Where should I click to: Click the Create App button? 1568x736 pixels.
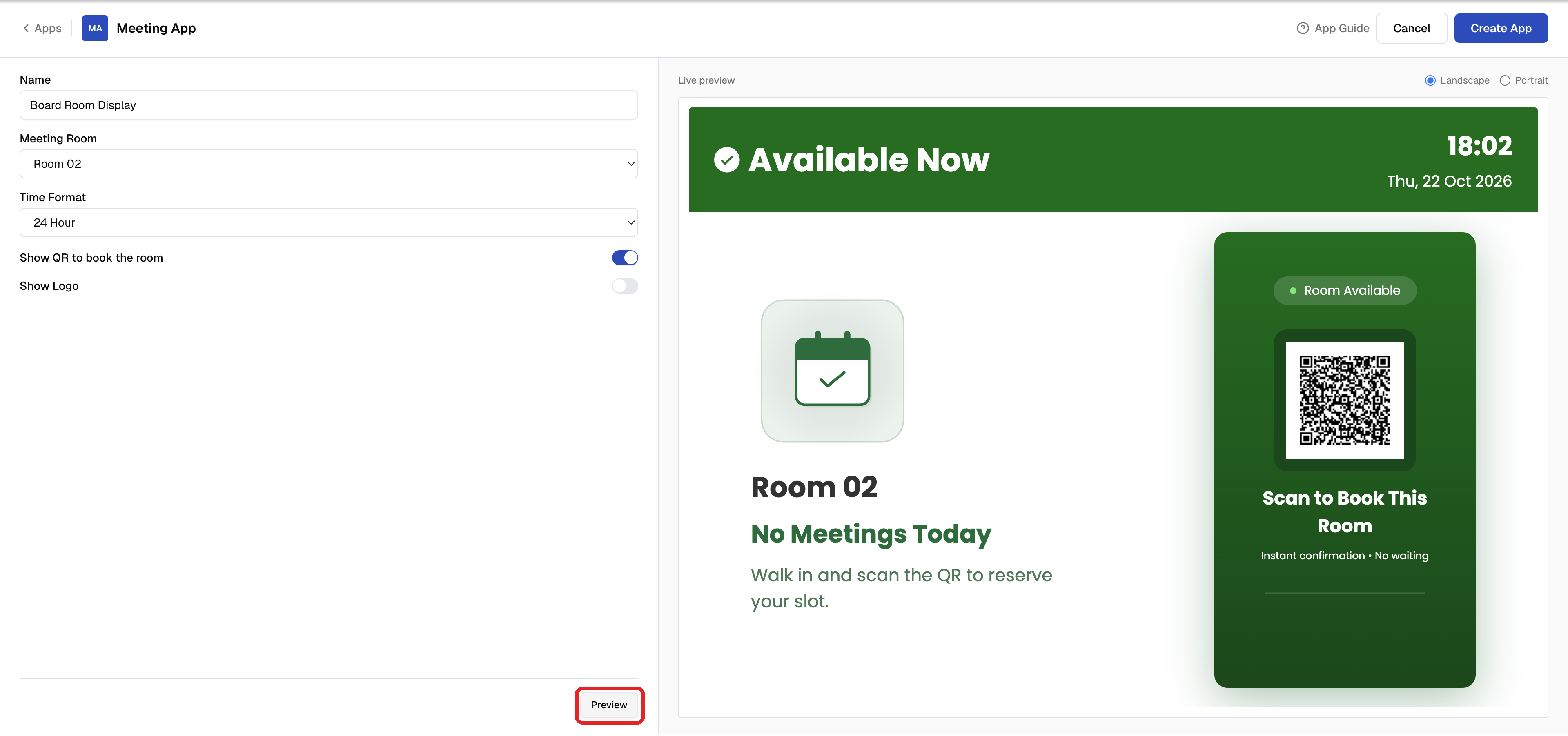[x=1501, y=28]
